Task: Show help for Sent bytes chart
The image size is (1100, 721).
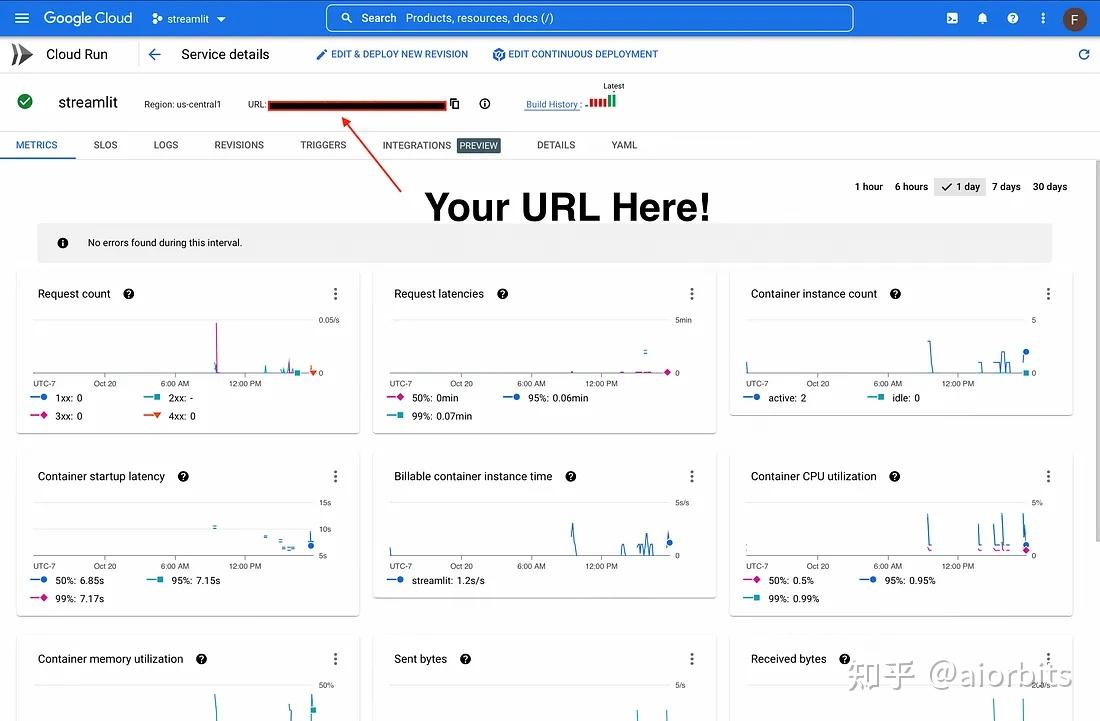Action: (465, 659)
